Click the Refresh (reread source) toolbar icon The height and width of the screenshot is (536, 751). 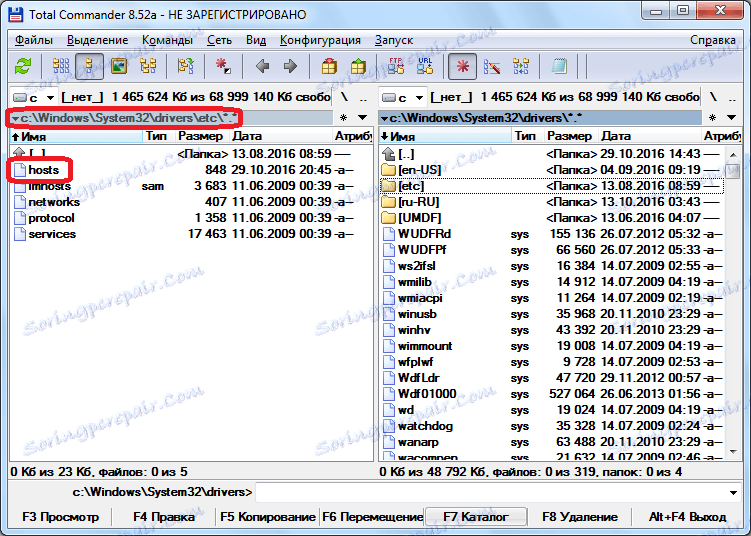23,66
